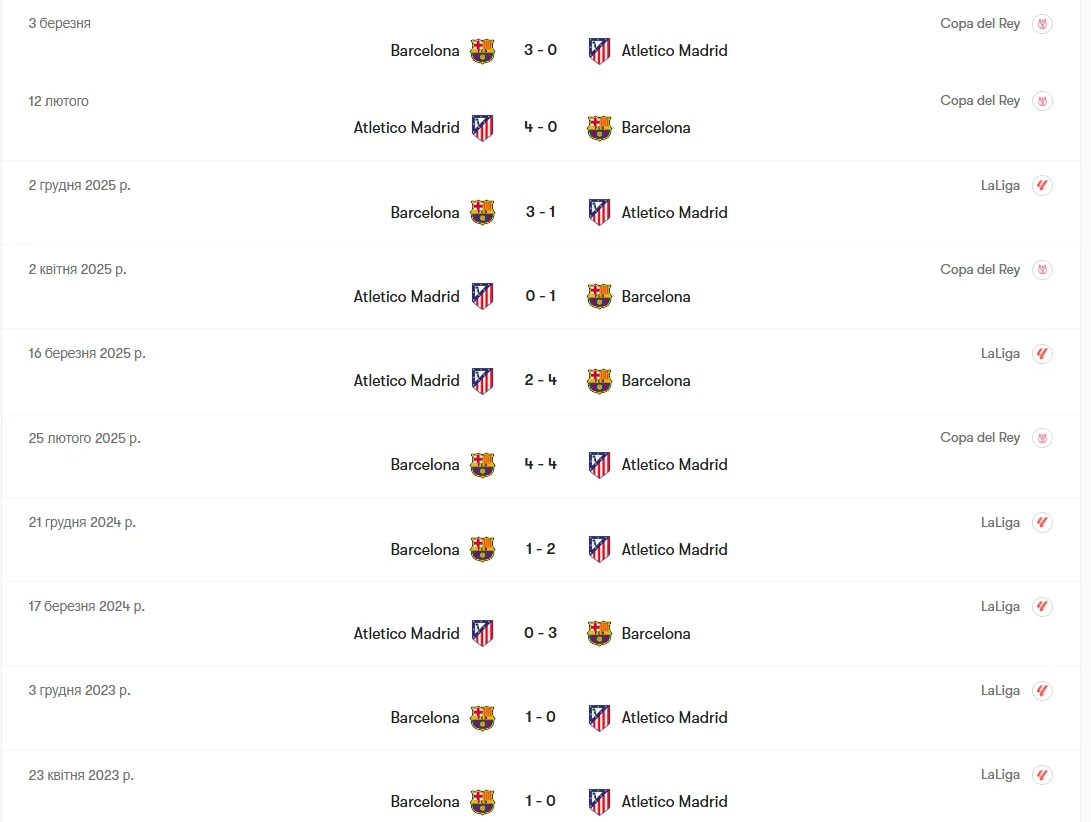Click Barcelona crest in 3 грудня 2023 match

click(x=482, y=718)
